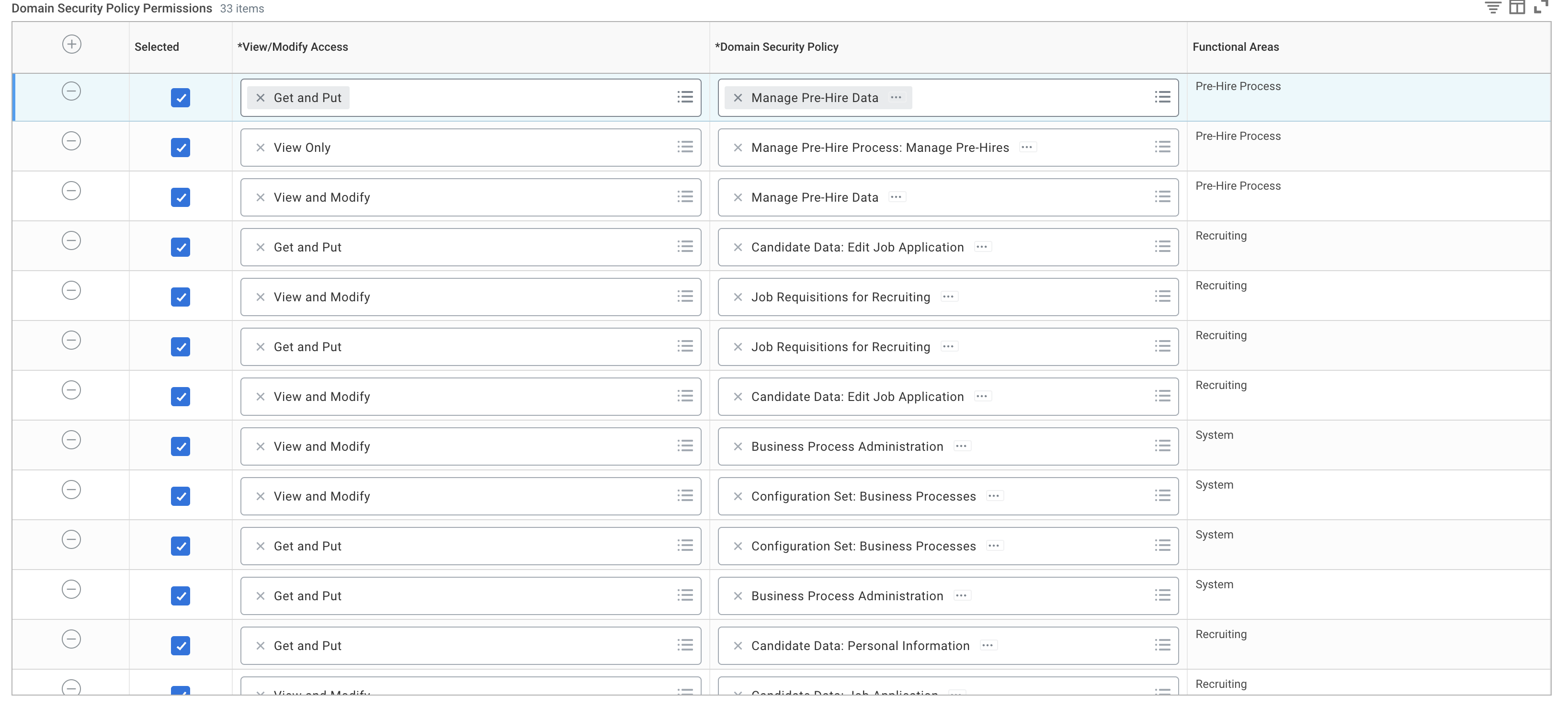Toggle Selected checkbox for Candidate Data: Personal Information
Viewport: 1568px width, 708px height.
(x=180, y=646)
